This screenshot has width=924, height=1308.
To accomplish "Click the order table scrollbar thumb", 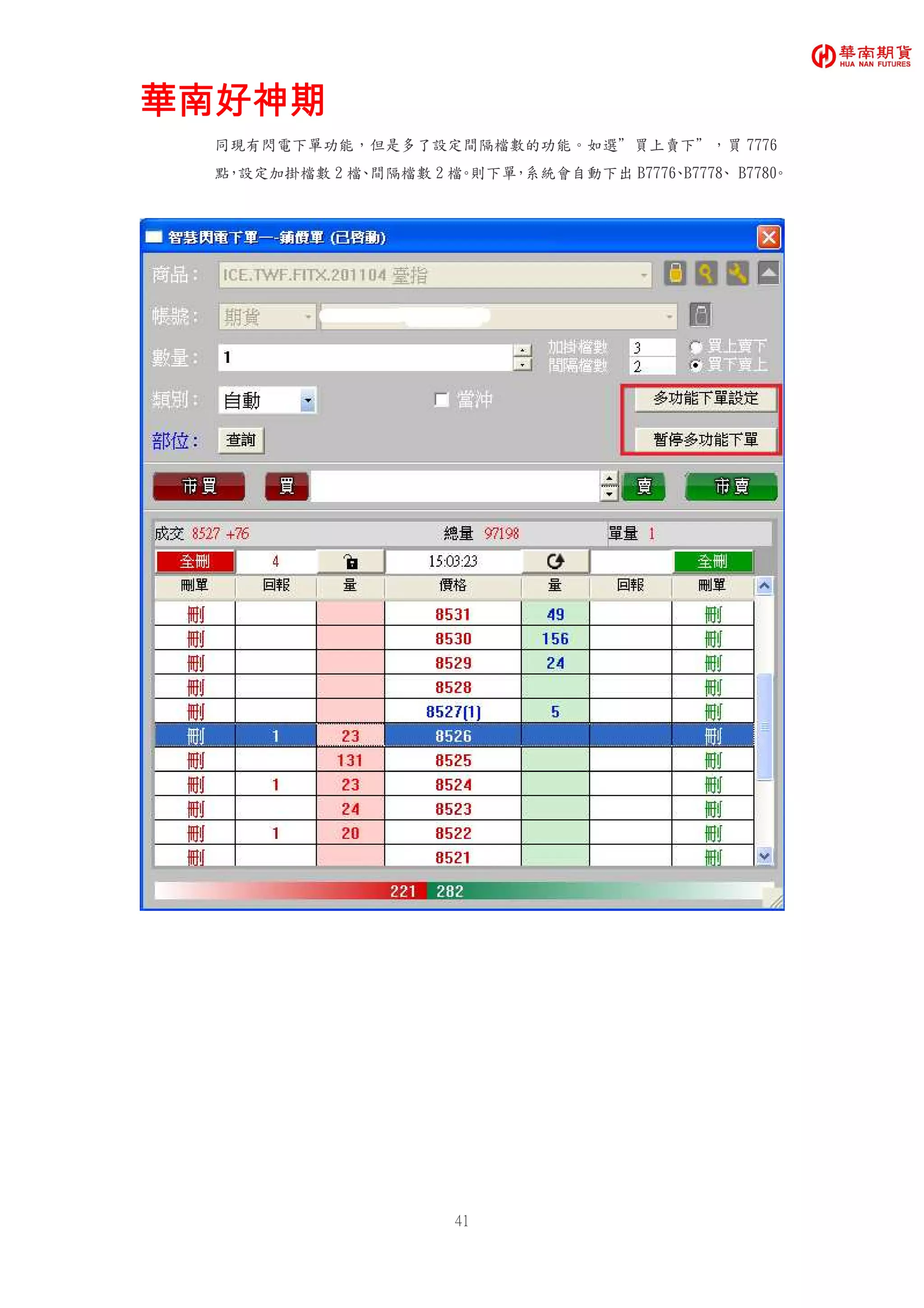I will point(764,727).
